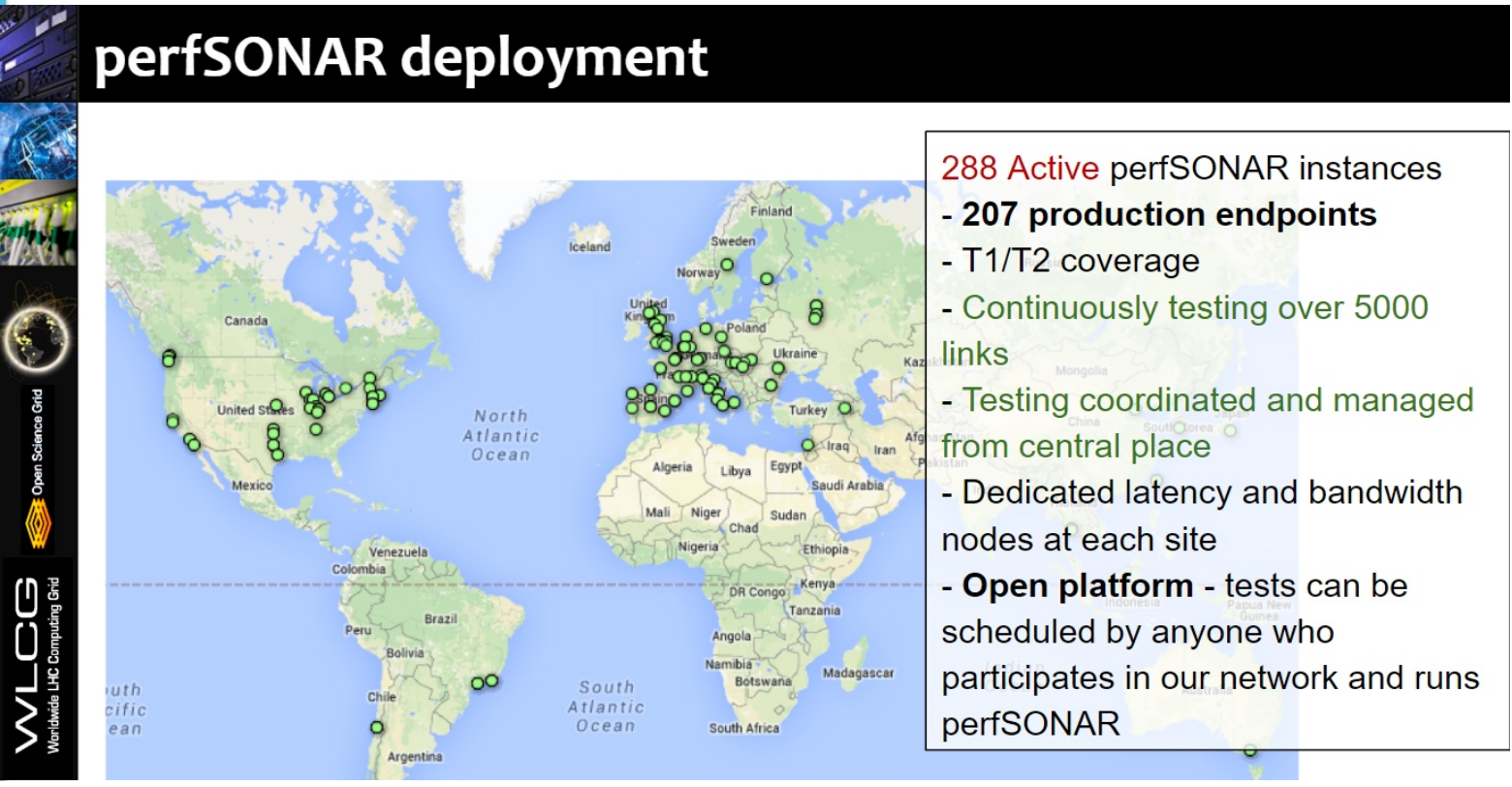This screenshot has width=1512, height=787.
Task: Click the Canada label on map
Action: 246,321
